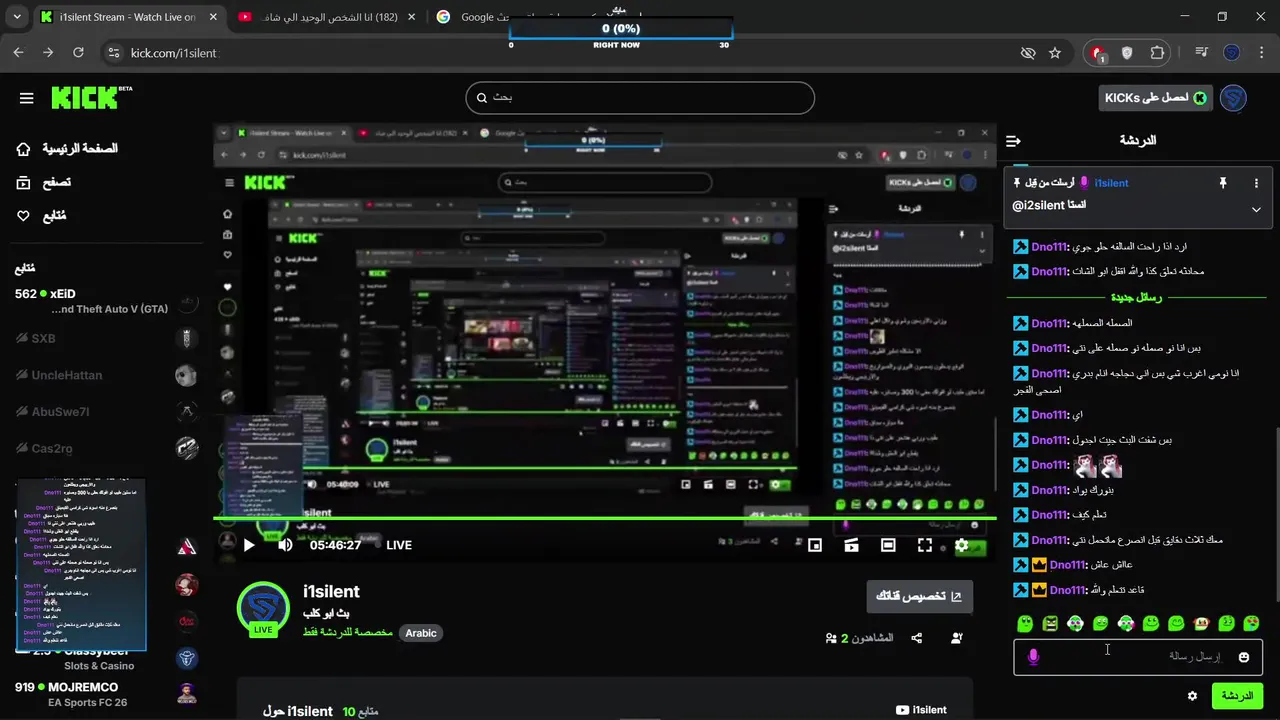Bookmark this page with star icon
The image size is (1280, 720).
click(x=1055, y=53)
